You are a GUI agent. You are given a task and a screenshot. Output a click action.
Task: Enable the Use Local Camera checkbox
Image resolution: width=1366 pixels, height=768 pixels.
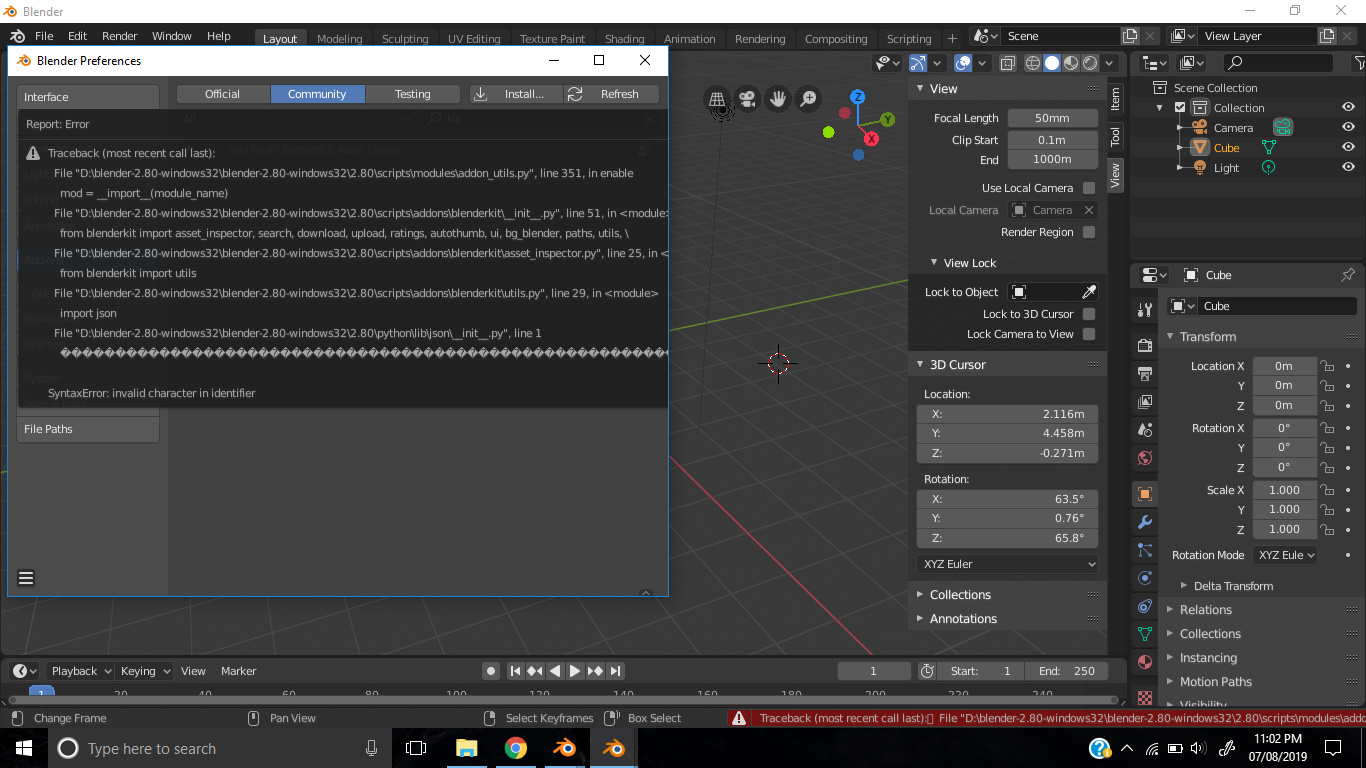[1088, 187]
